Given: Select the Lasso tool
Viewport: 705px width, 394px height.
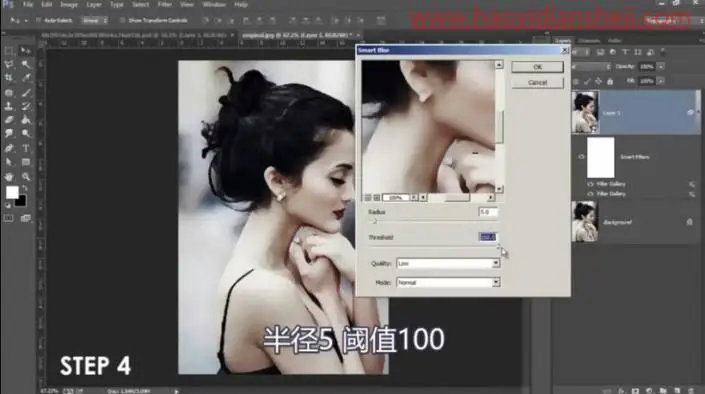Looking at the screenshot, I should click(x=9, y=64).
